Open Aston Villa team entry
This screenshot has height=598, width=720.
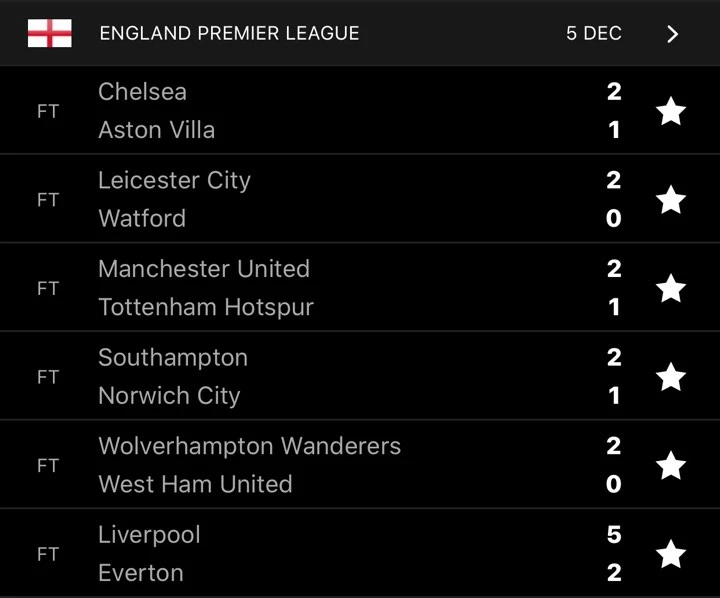click(x=156, y=130)
